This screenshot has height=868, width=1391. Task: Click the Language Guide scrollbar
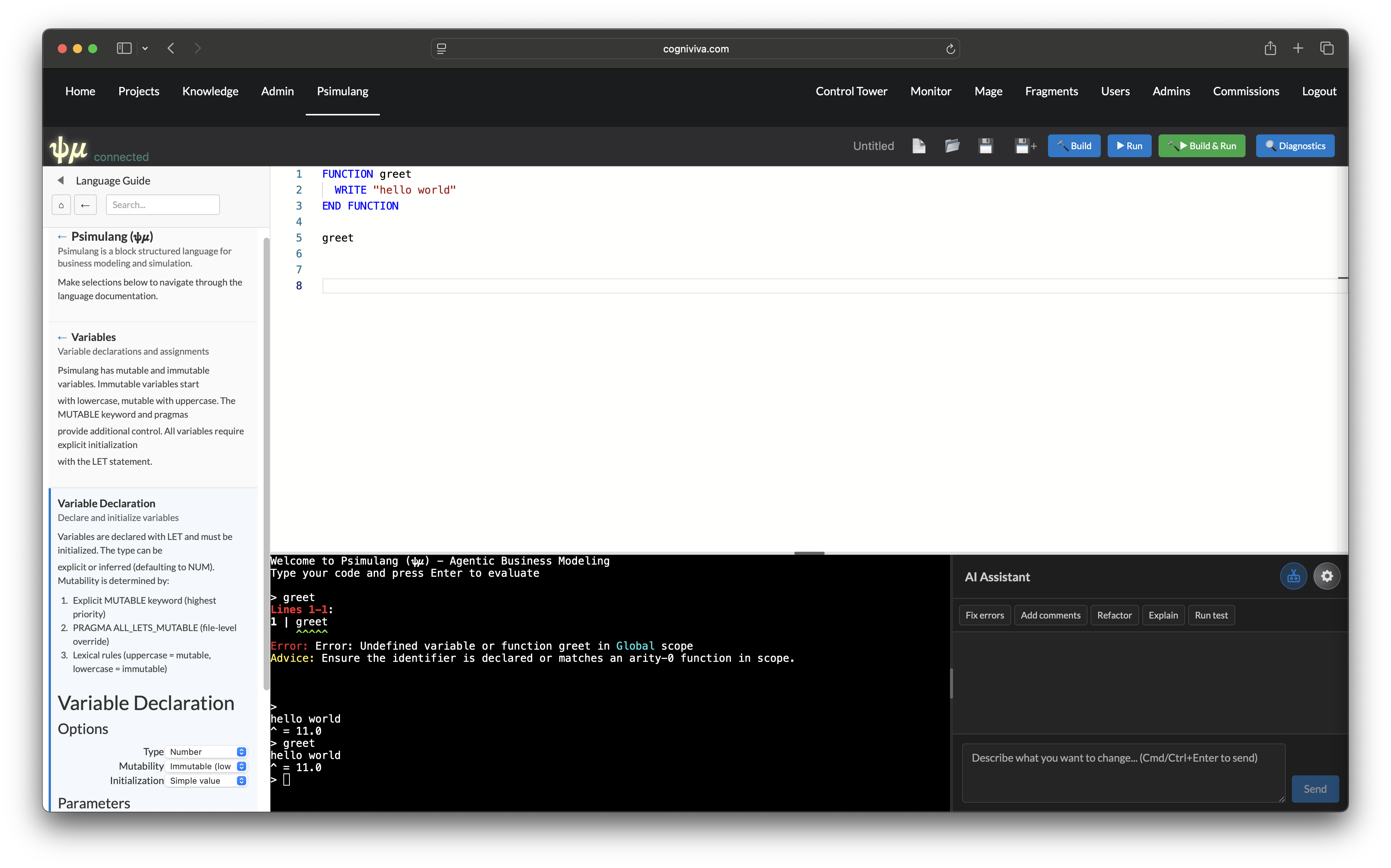click(267, 464)
